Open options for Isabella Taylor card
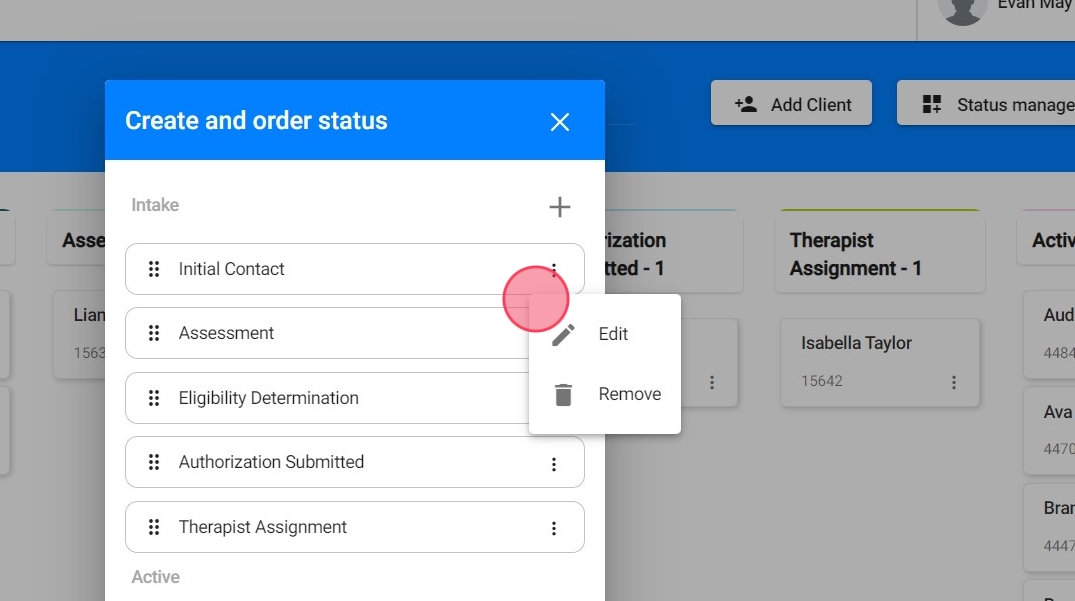This screenshot has width=1075, height=601. point(954,382)
